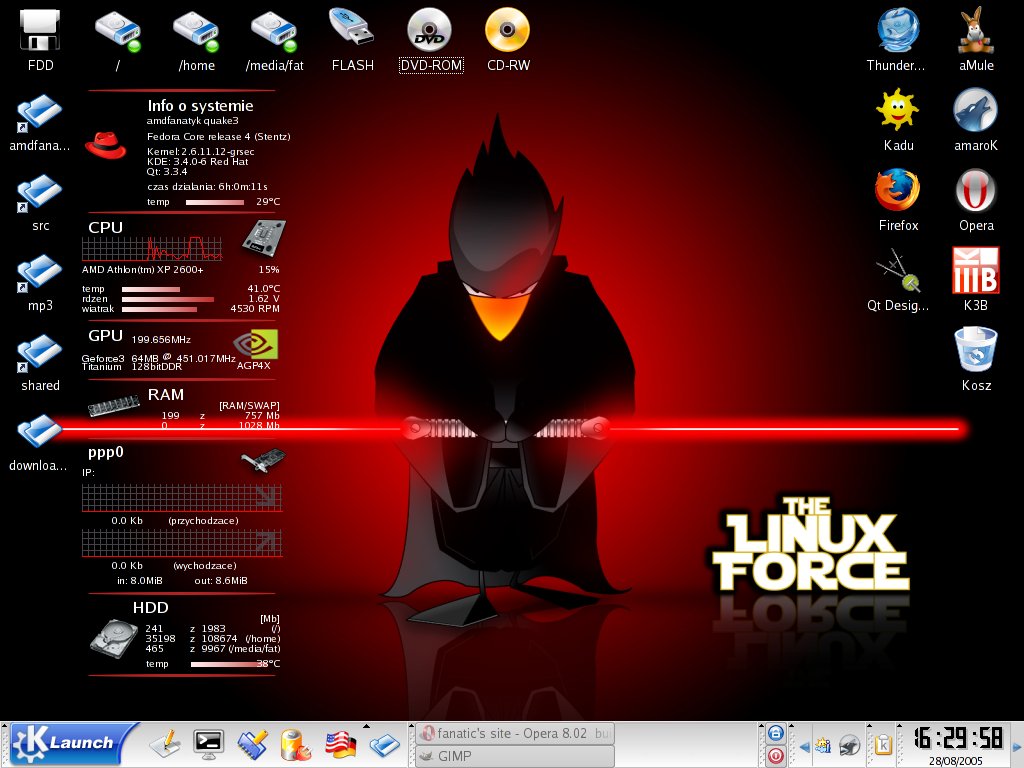Click the CPU chip image in monitor

click(x=264, y=238)
